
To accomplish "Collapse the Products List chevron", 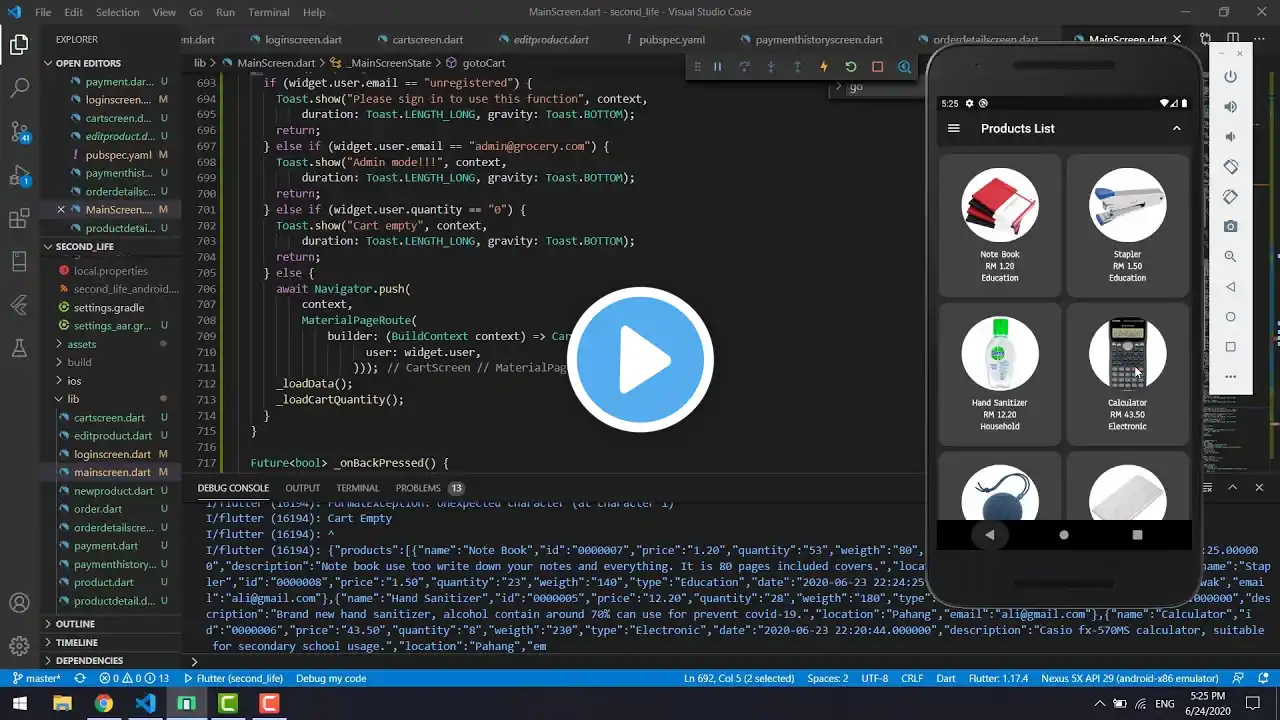I will [x=1176, y=128].
